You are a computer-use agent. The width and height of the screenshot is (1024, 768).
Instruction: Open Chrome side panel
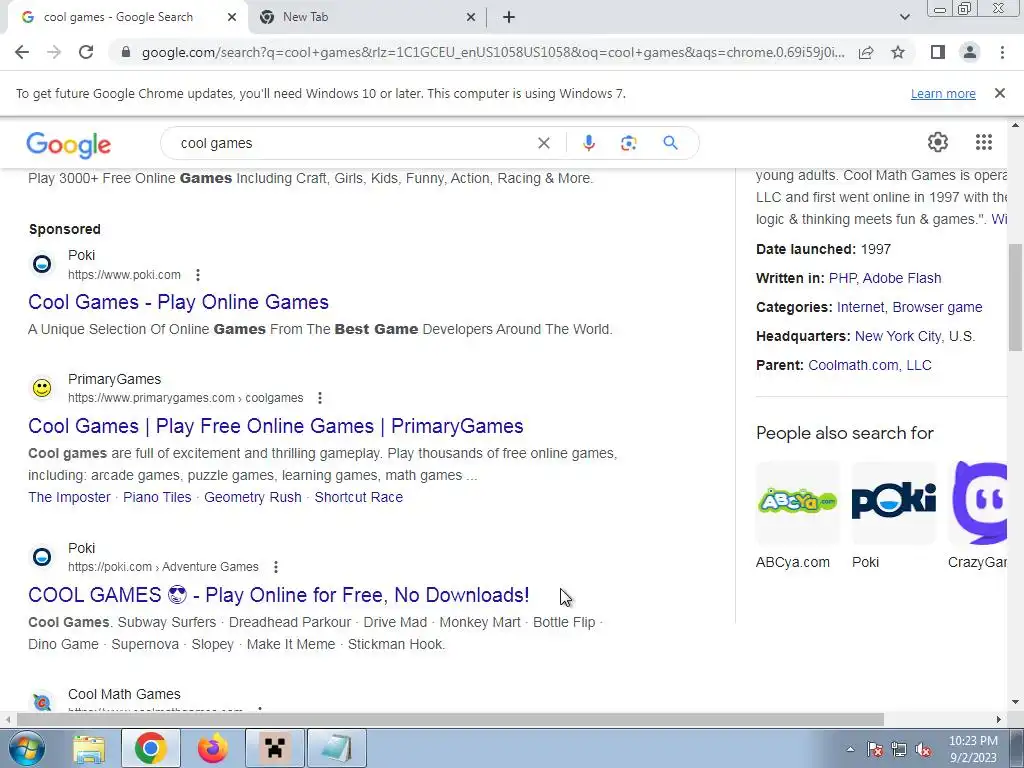click(938, 52)
